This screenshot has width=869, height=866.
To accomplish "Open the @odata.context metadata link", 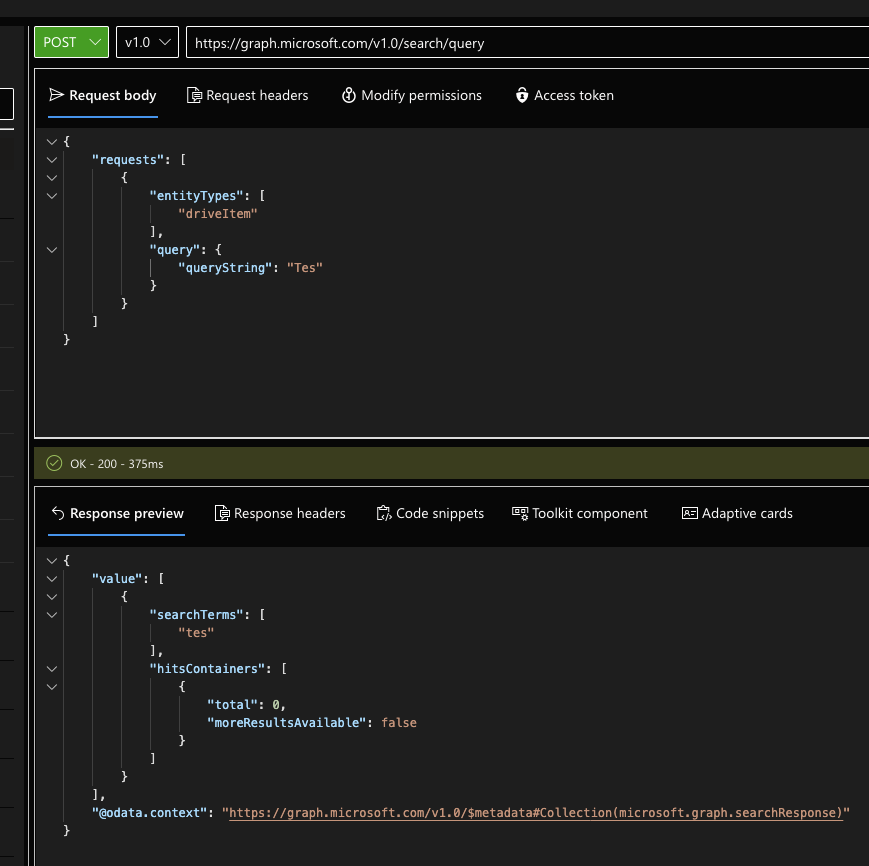I will pos(535,813).
